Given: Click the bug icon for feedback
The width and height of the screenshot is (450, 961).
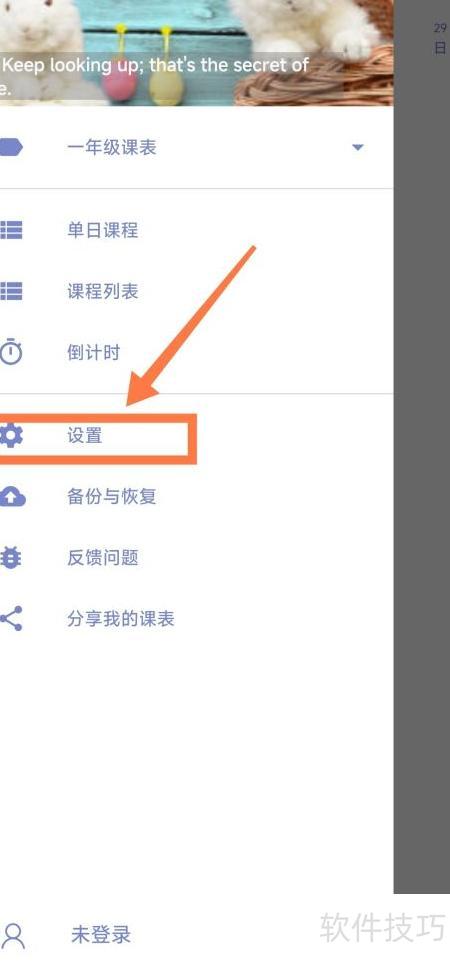Looking at the screenshot, I should 11,558.
